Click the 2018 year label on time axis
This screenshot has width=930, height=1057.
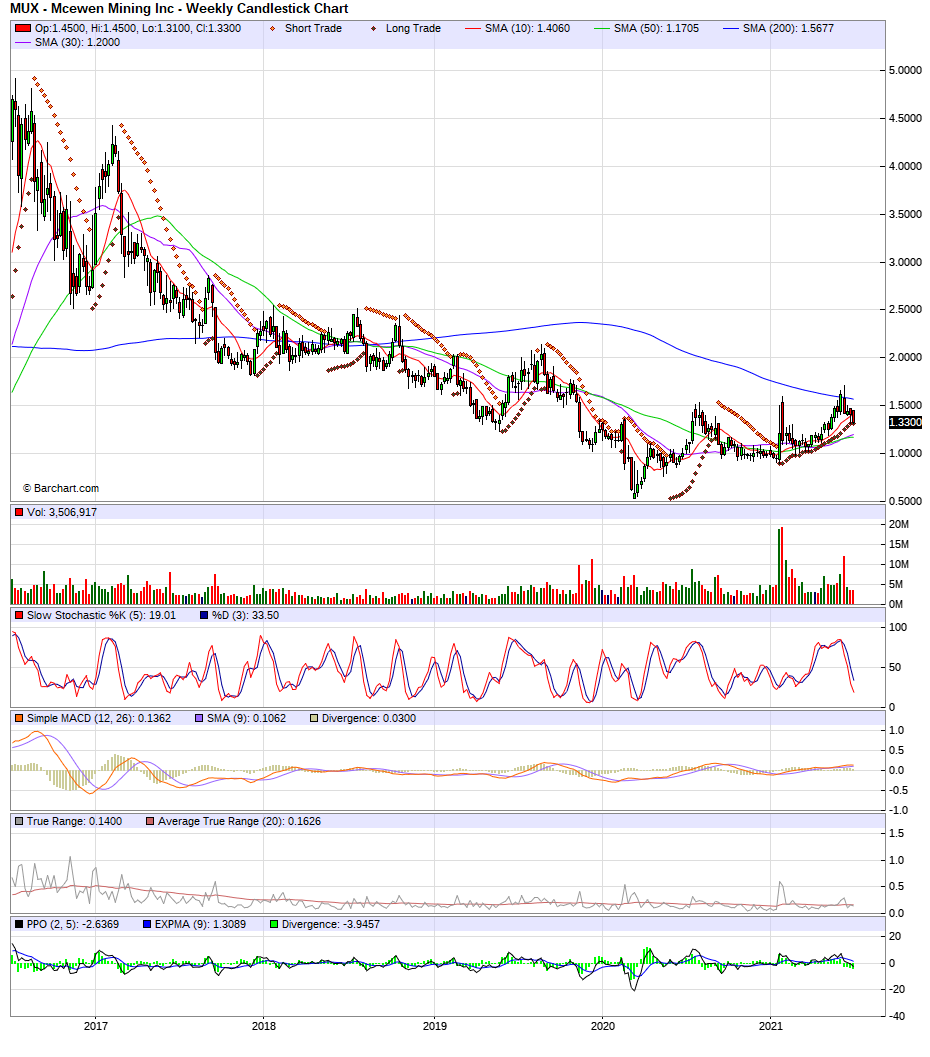coord(264,1026)
